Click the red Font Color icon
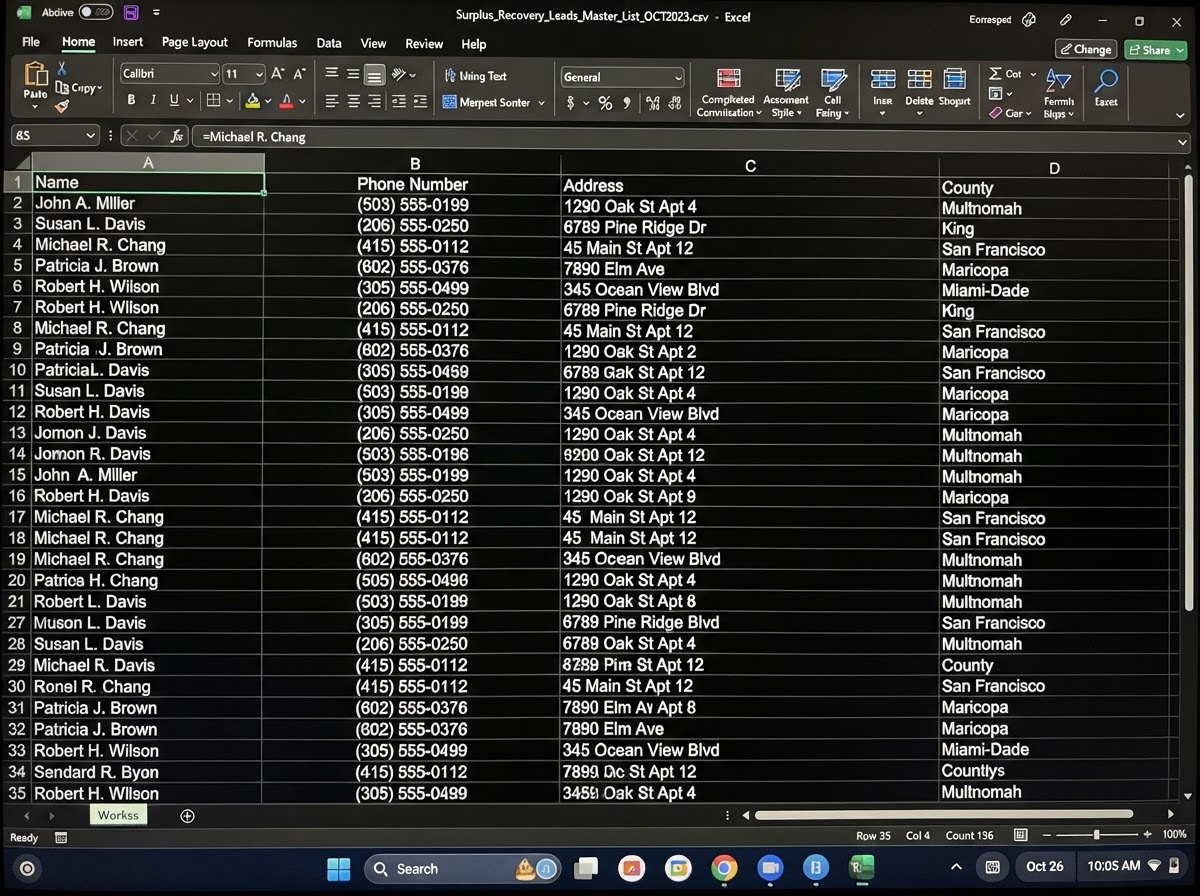The height and width of the screenshot is (896, 1200). (x=287, y=100)
